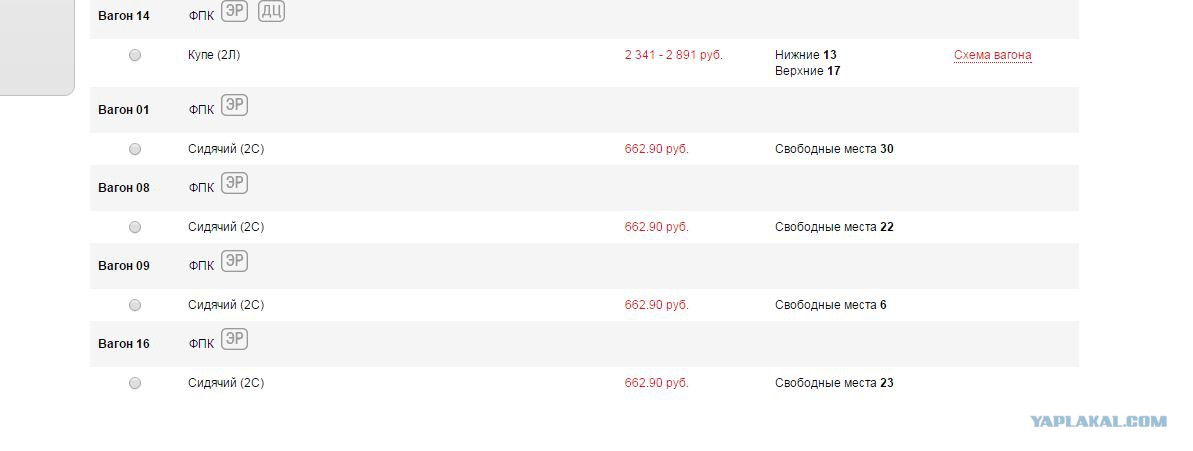Click the ЭР icon next to Вагон 16
The image size is (1193, 451).
tap(234, 339)
